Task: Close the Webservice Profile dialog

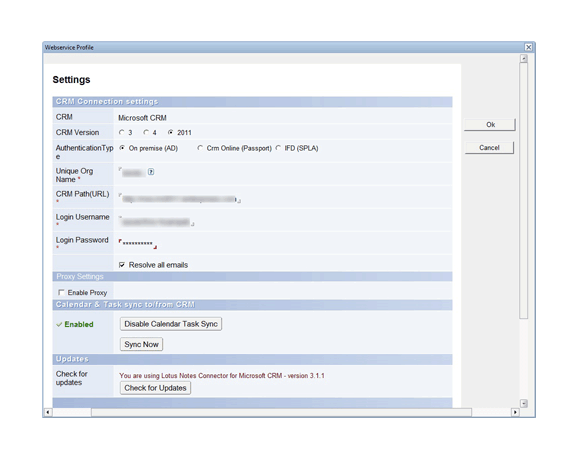Action: pos(528,47)
